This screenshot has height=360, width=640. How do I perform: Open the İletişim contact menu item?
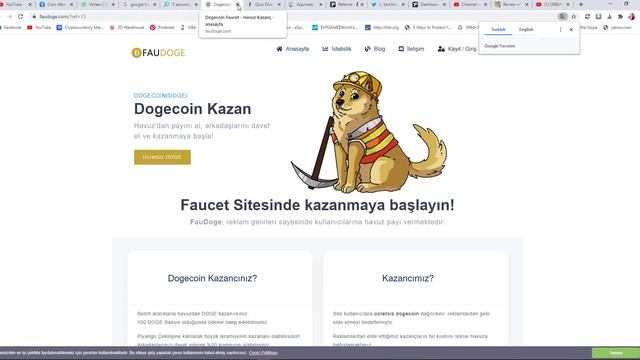(411, 49)
